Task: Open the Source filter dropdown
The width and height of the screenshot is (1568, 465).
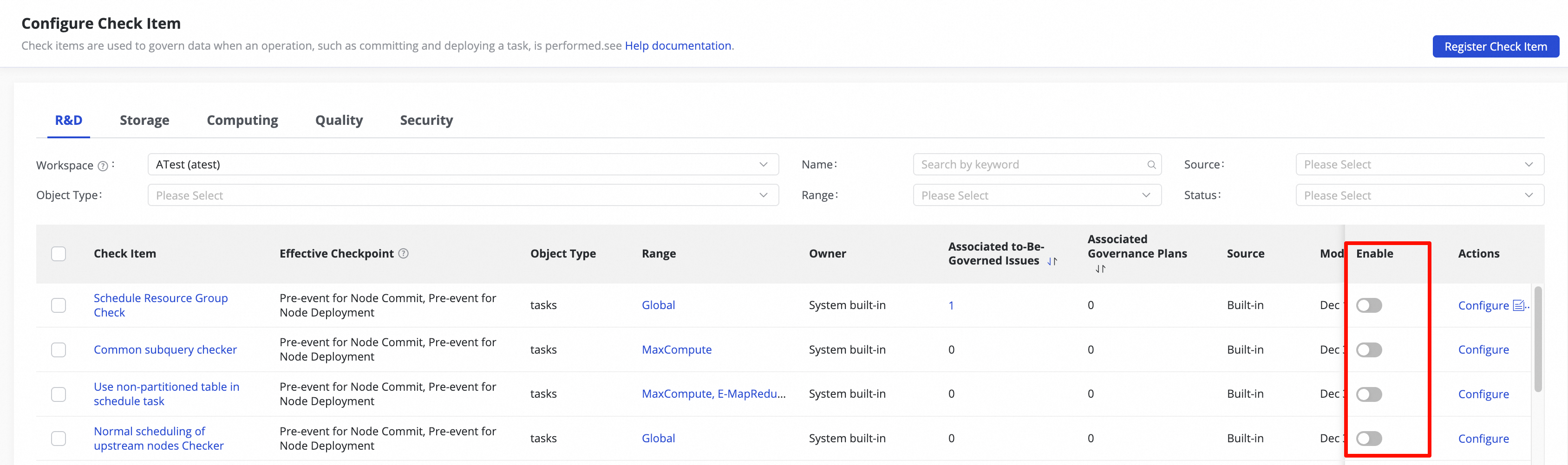Action: [1419, 165]
